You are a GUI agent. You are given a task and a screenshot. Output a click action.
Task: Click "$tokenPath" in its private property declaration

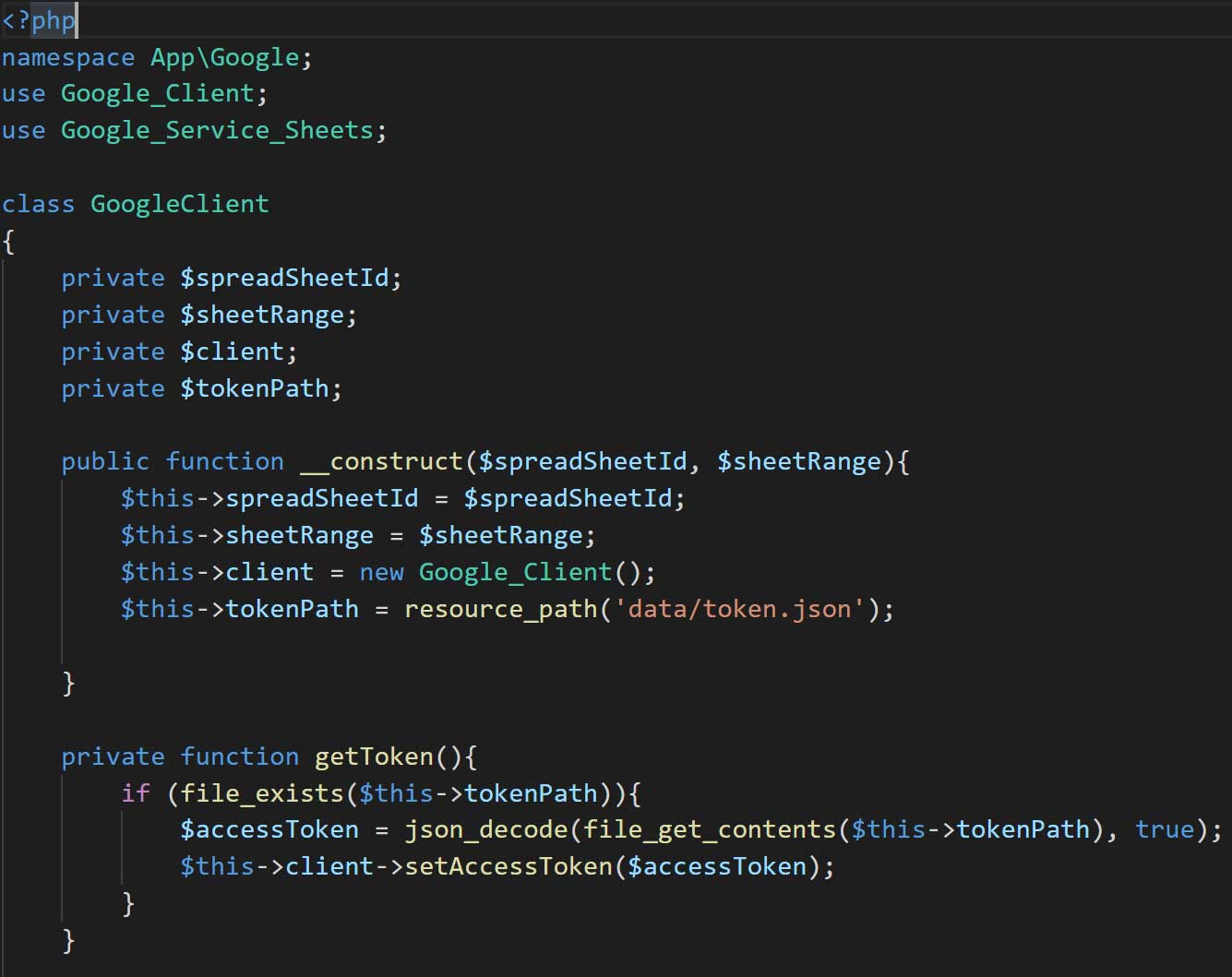coord(255,388)
